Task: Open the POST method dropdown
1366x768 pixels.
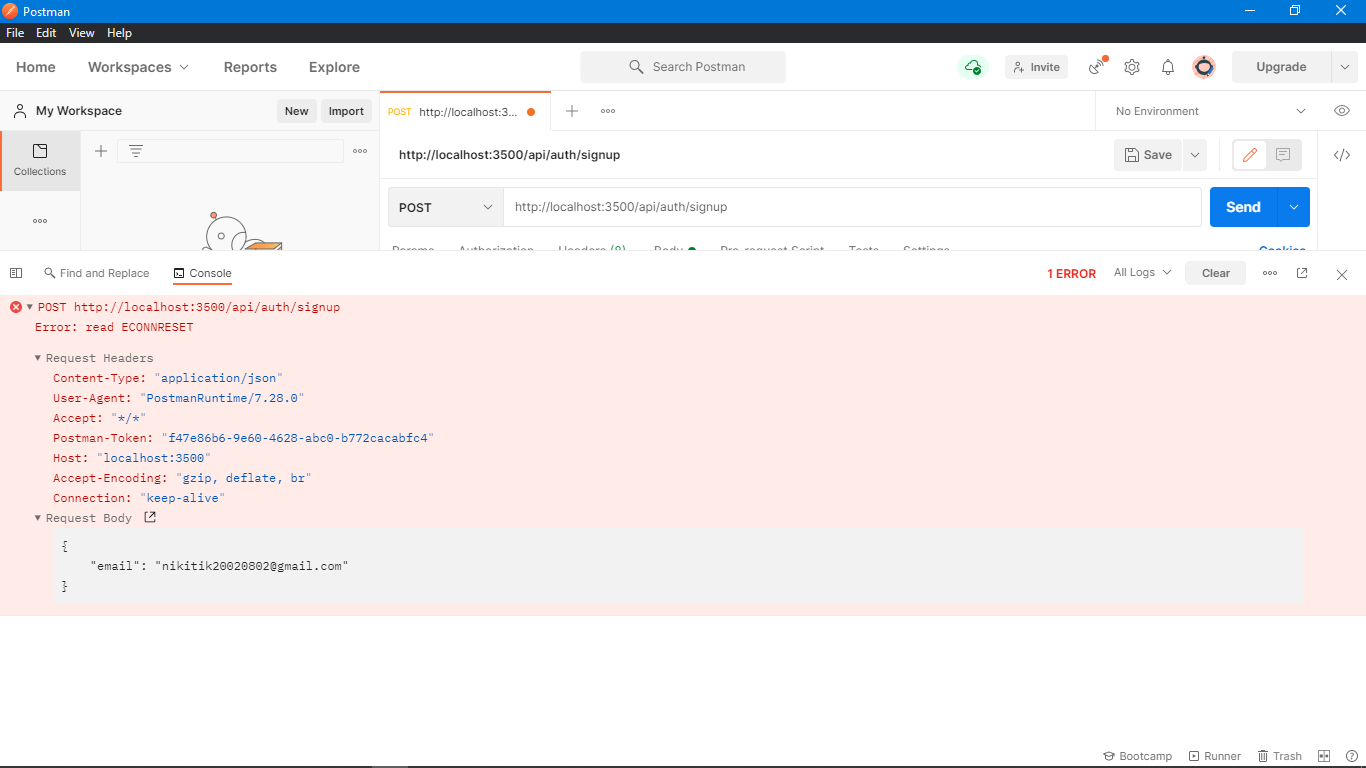Action: point(446,207)
